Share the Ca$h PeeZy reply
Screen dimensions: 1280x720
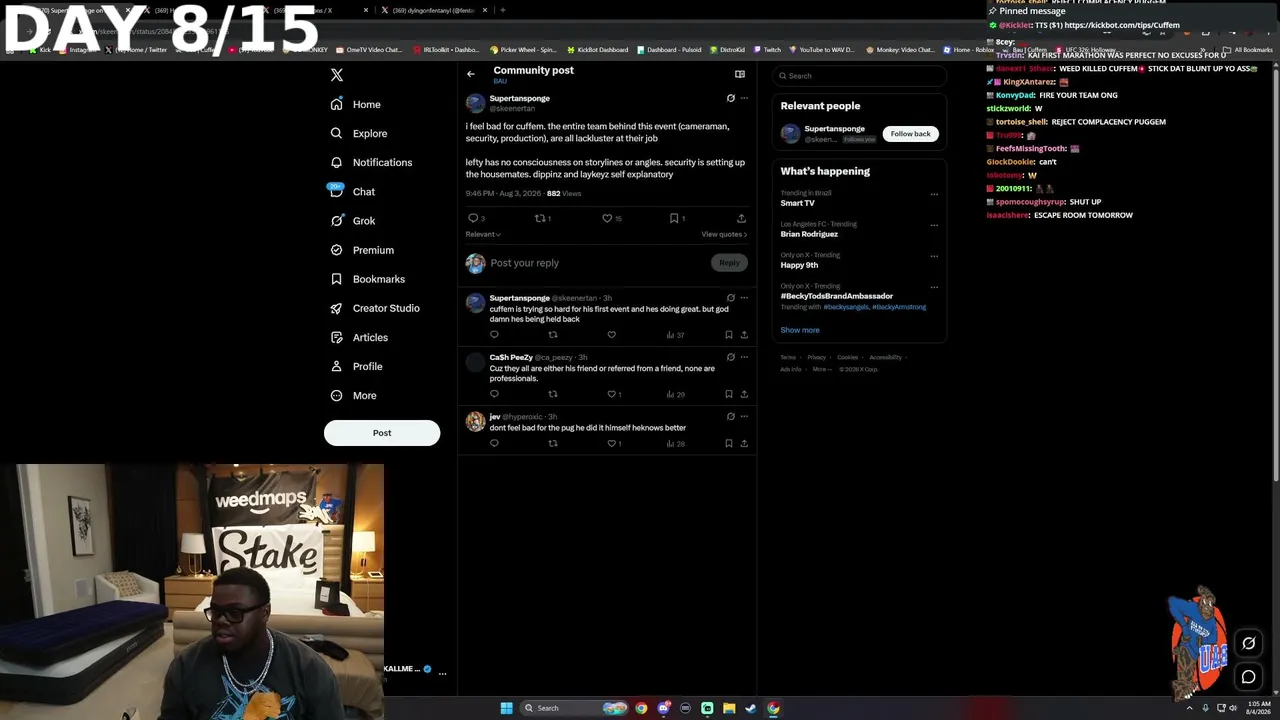point(744,394)
